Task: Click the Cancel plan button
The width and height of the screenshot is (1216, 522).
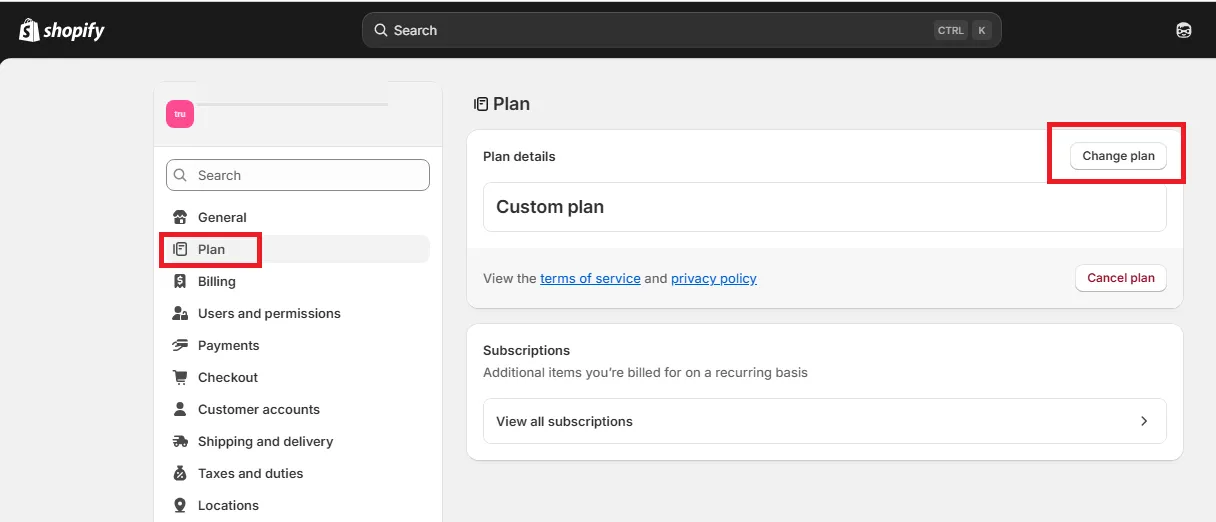Action: pos(1121,278)
